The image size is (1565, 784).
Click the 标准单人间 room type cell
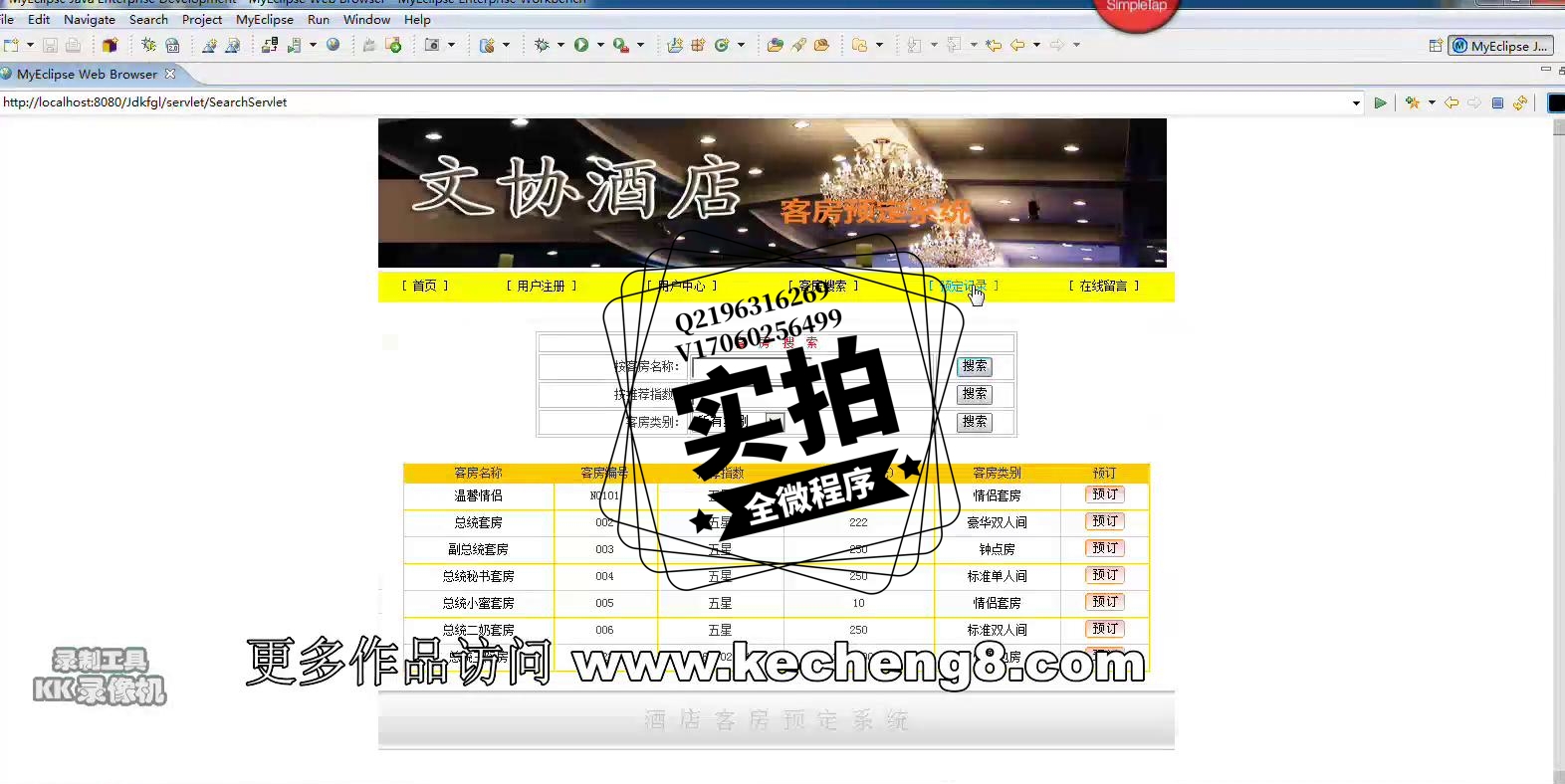click(x=997, y=576)
